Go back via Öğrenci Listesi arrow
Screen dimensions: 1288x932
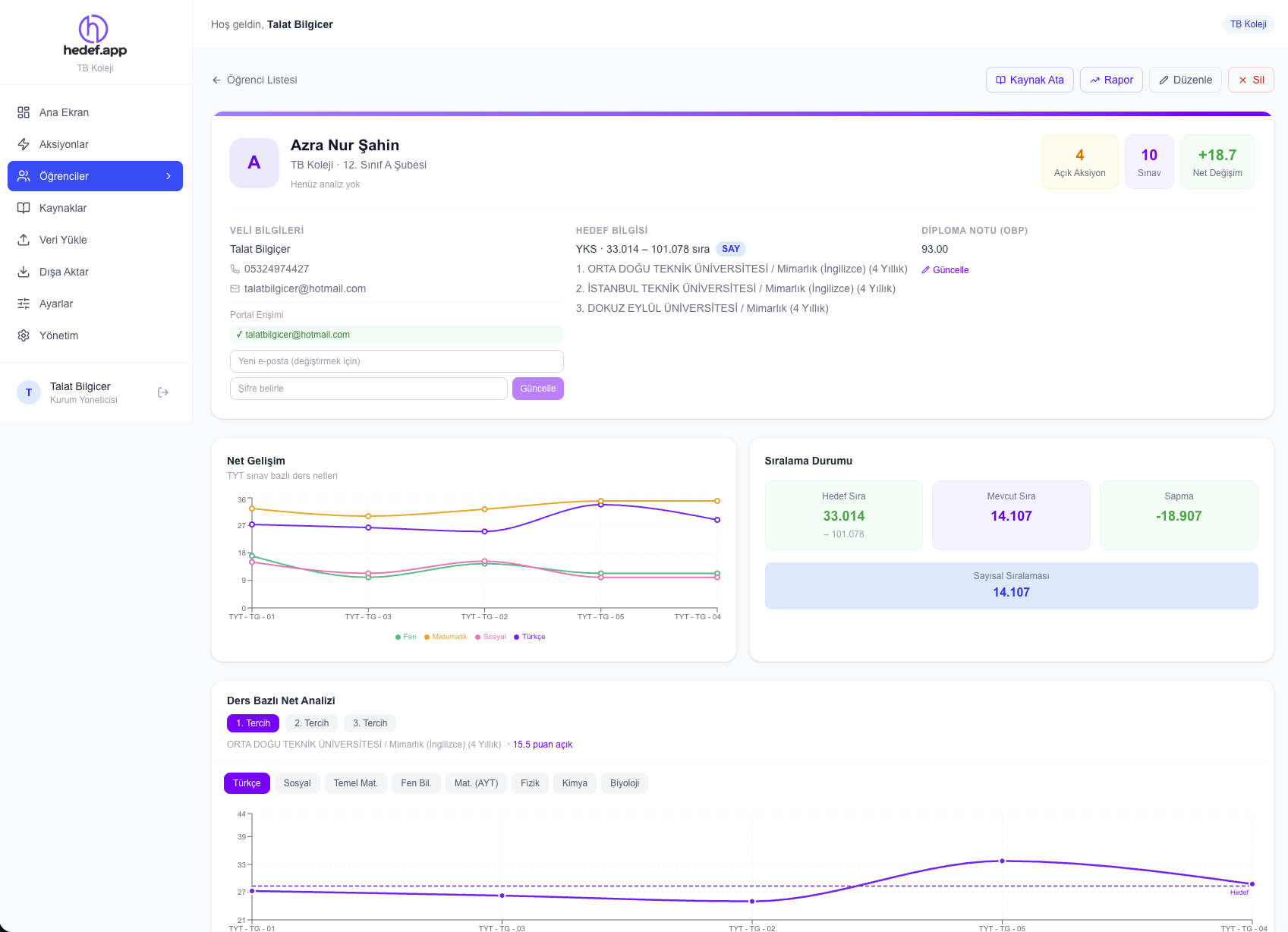(217, 80)
